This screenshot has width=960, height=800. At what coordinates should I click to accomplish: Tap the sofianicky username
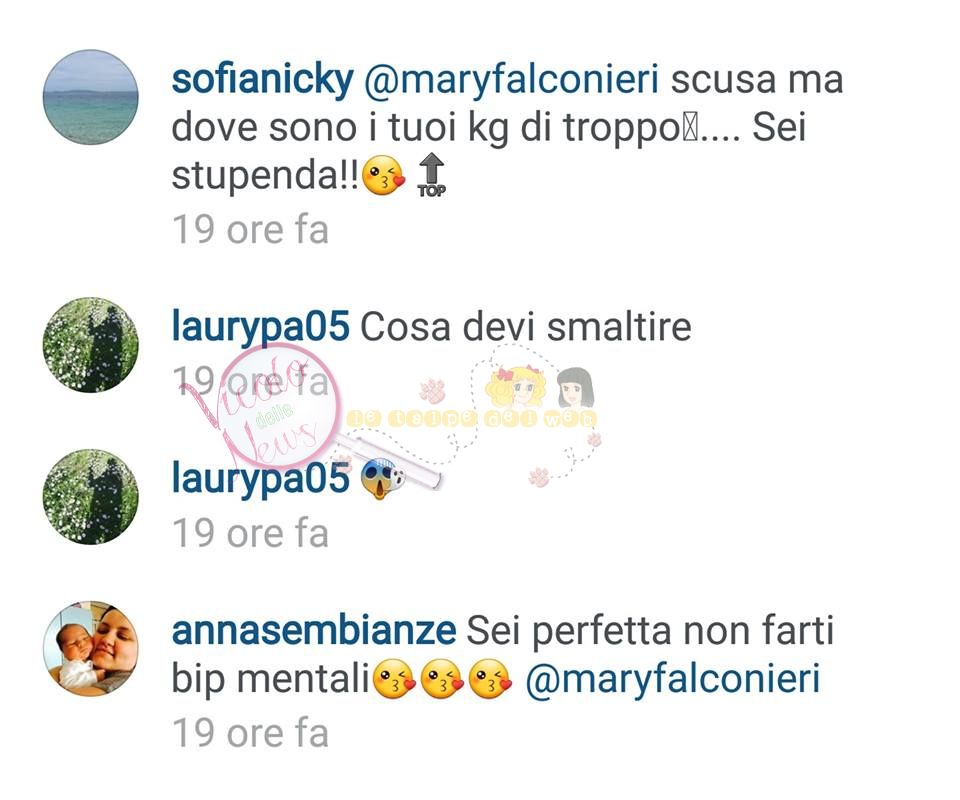(x=263, y=80)
